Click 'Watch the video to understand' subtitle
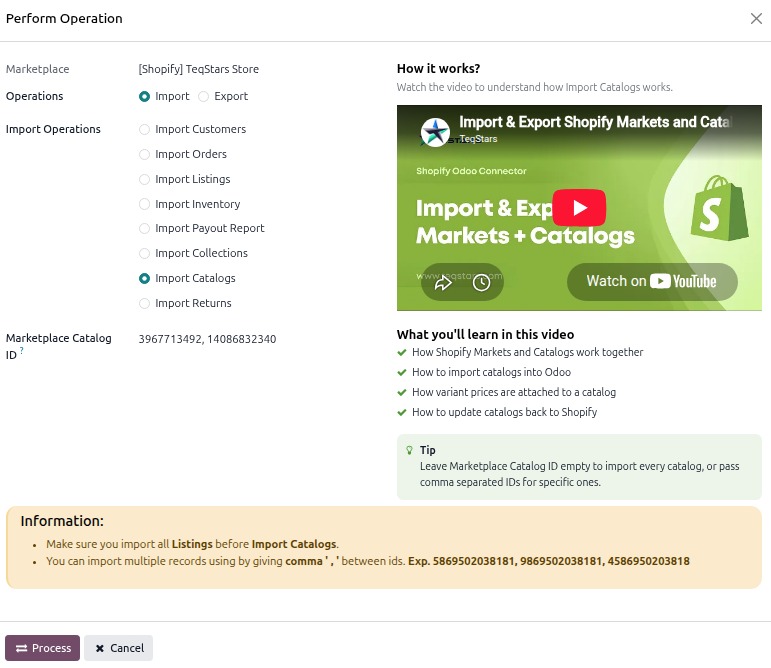Viewport: 771px width, 668px height. click(x=534, y=87)
